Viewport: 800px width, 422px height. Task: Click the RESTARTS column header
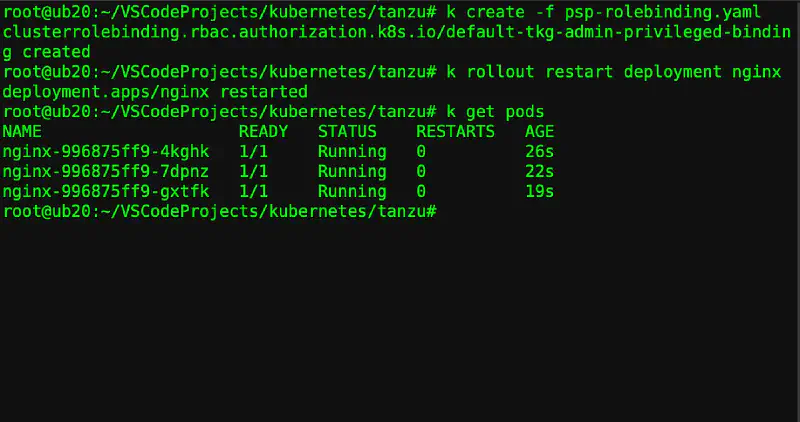click(455, 131)
